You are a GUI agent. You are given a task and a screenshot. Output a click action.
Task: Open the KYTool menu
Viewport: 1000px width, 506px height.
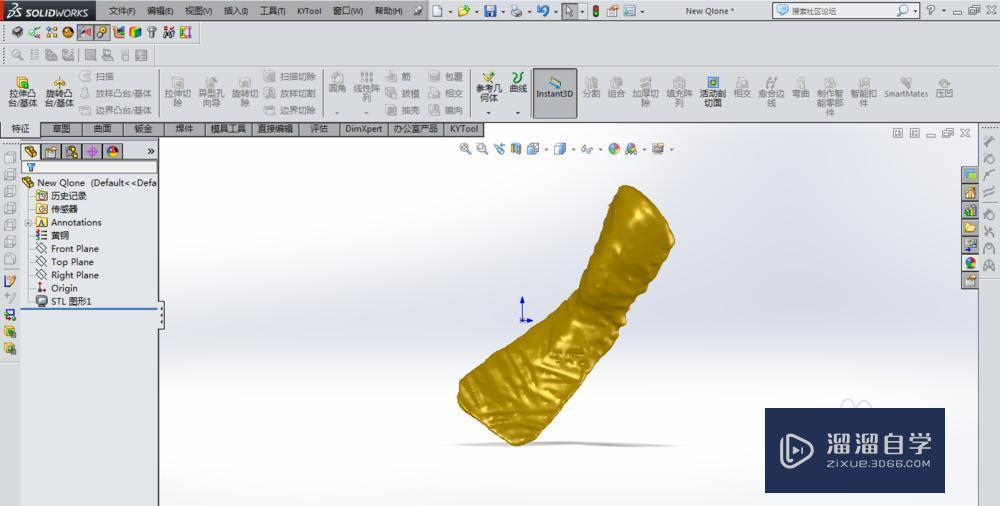point(309,11)
